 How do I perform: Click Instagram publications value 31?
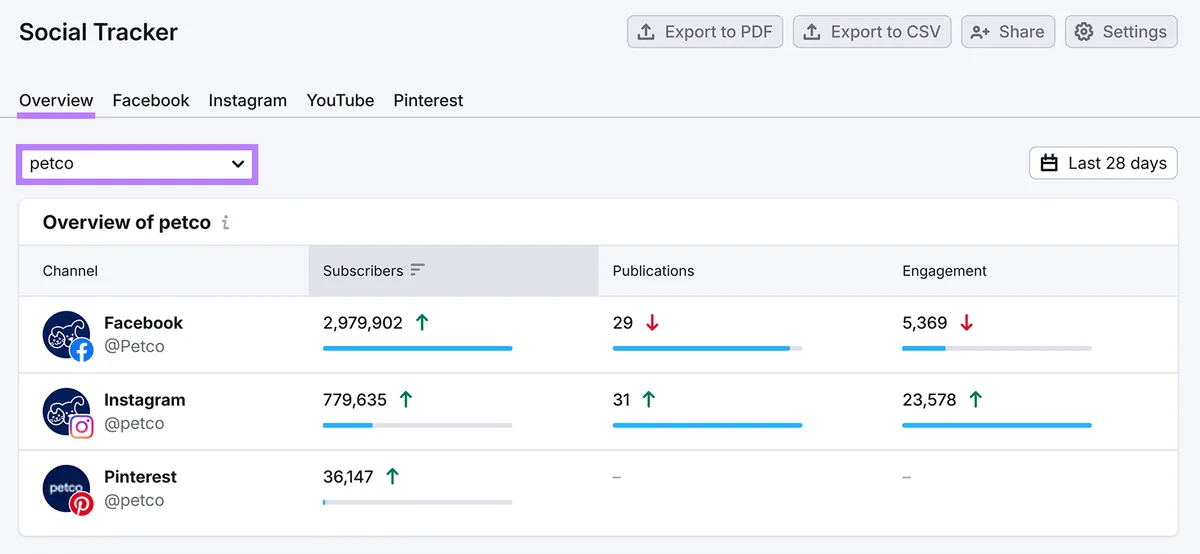(622, 400)
